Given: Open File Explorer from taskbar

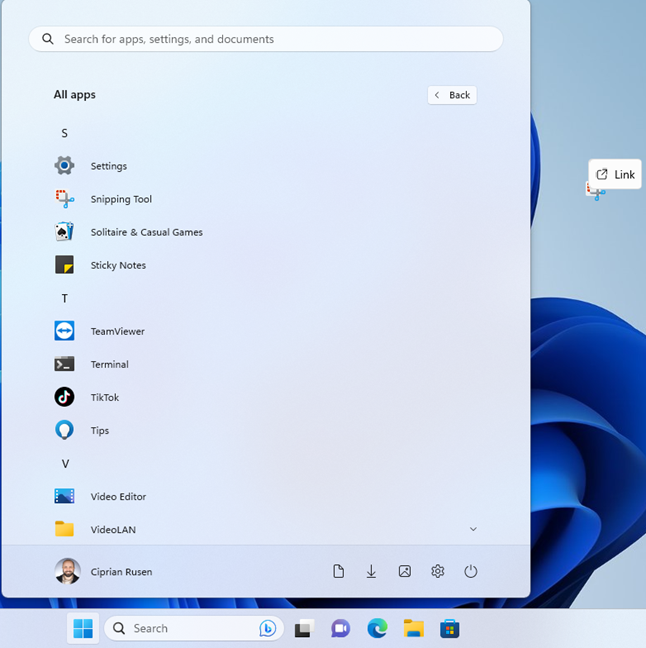Looking at the screenshot, I should [414, 629].
